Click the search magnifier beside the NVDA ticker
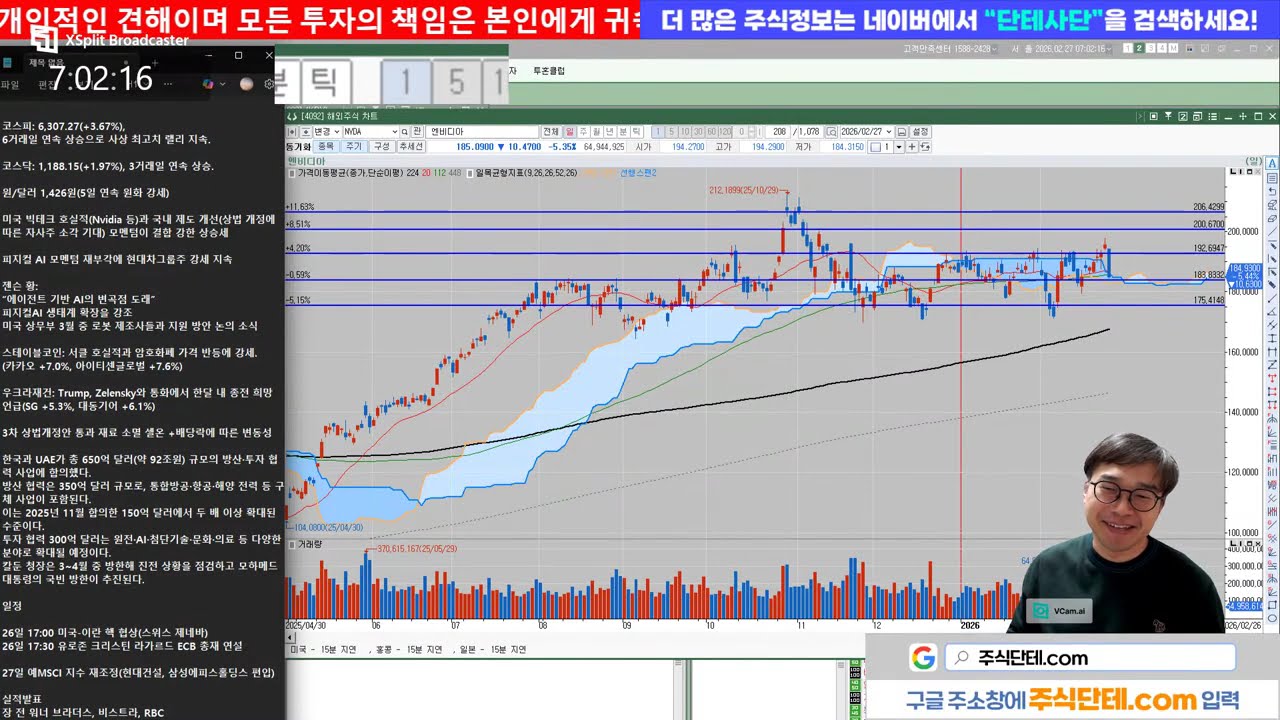 click(x=405, y=132)
